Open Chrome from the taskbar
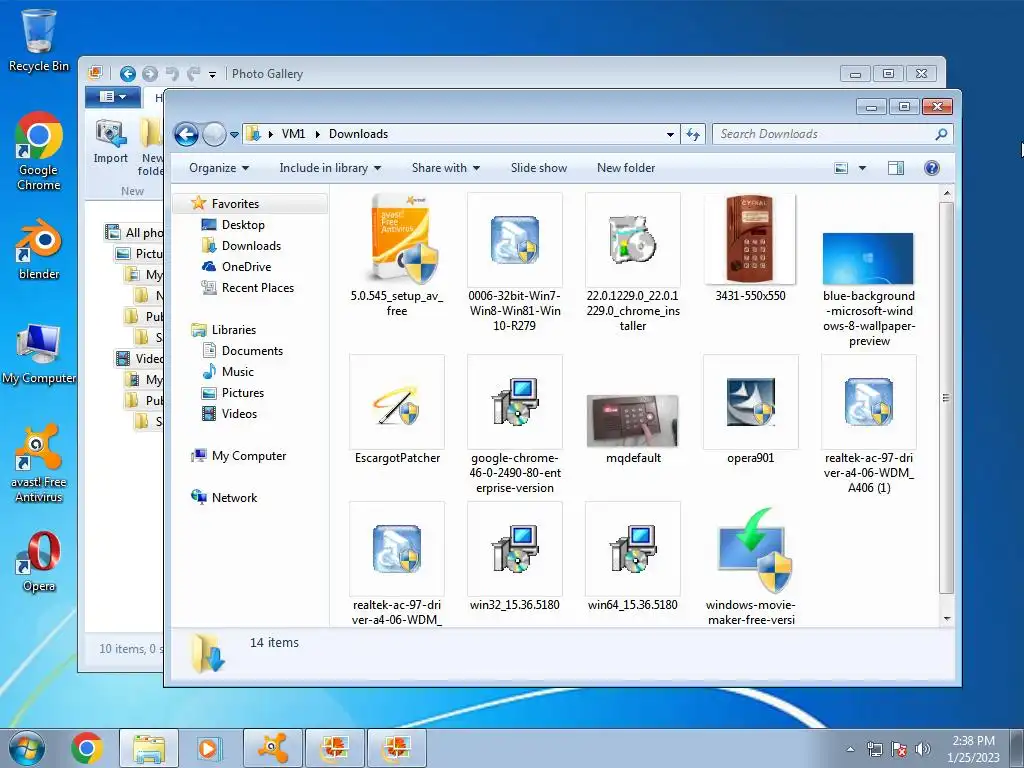 click(87, 748)
